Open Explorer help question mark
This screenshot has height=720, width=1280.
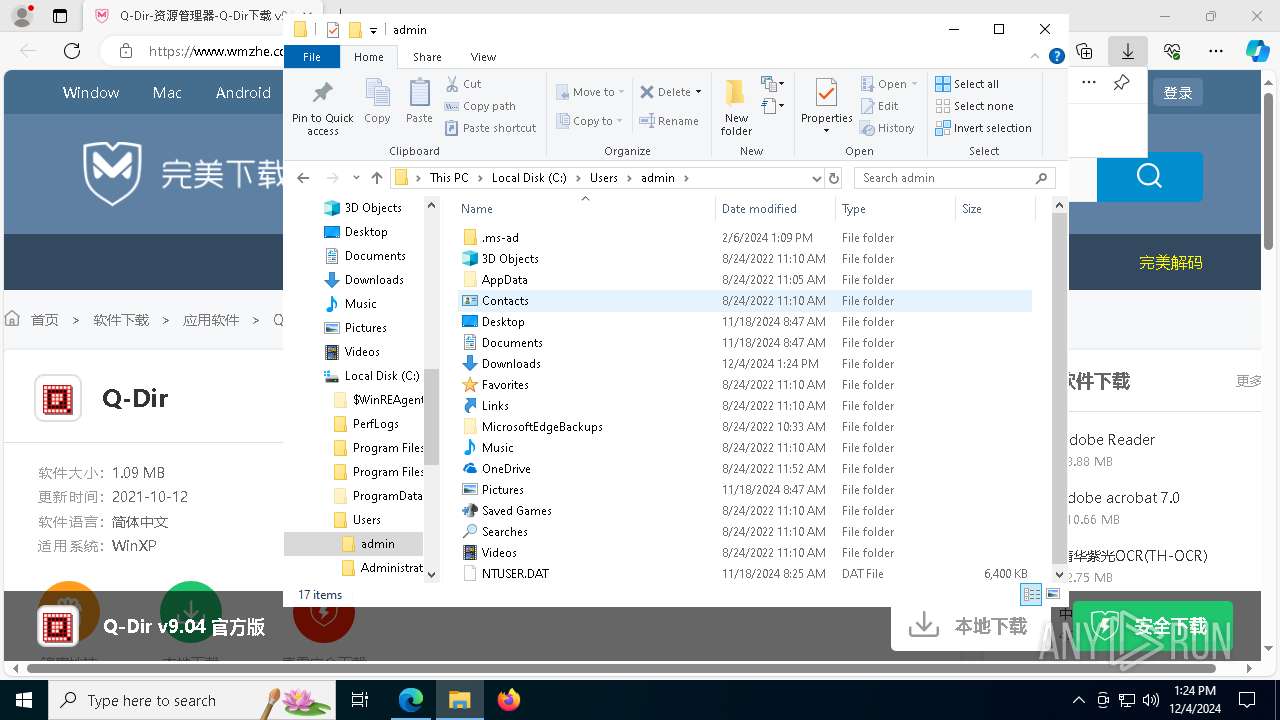tap(1056, 57)
